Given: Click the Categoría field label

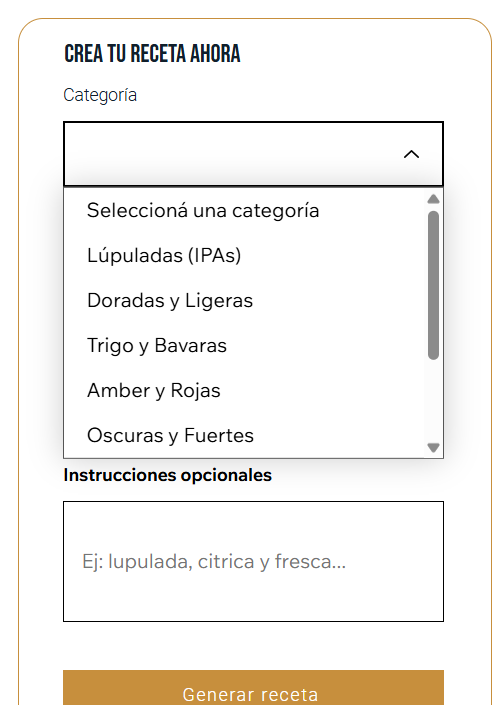Looking at the screenshot, I should 100,95.
